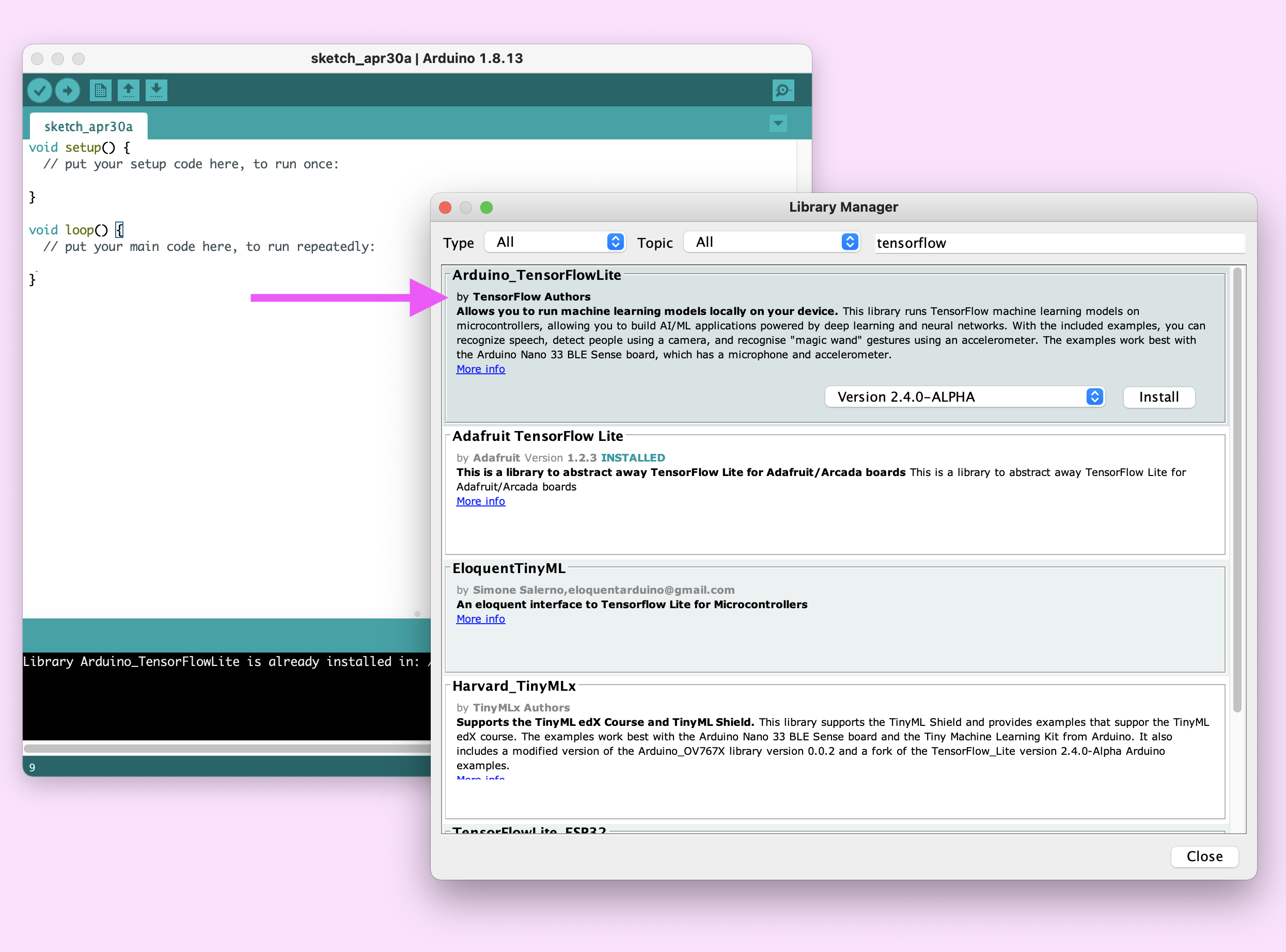Click Library Manager red close dot
Viewport: 1286px width, 952px height.
pyautogui.click(x=445, y=208)
